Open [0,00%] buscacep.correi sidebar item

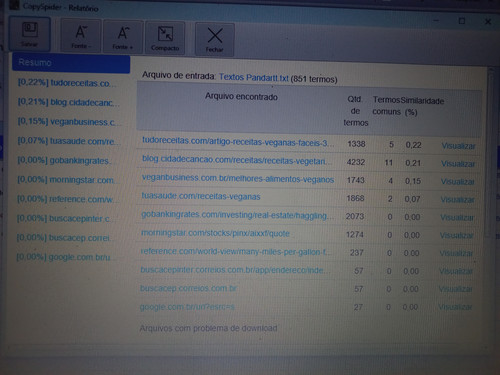pyautogui.click(x=65, y=238)
